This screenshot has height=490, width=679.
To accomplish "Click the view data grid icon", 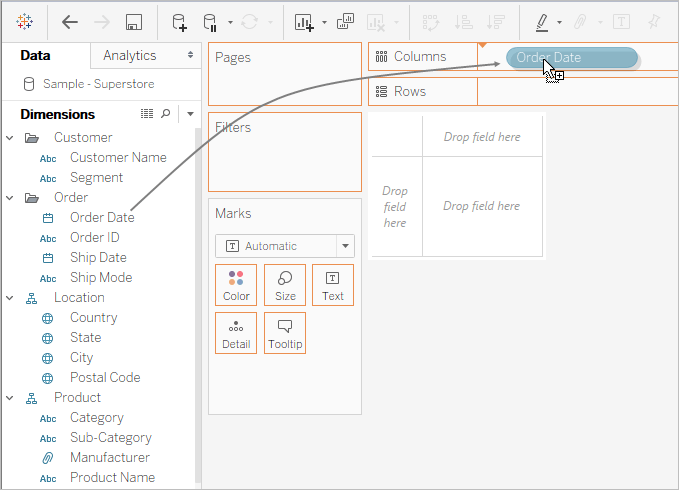I will (x=147, y=114).
